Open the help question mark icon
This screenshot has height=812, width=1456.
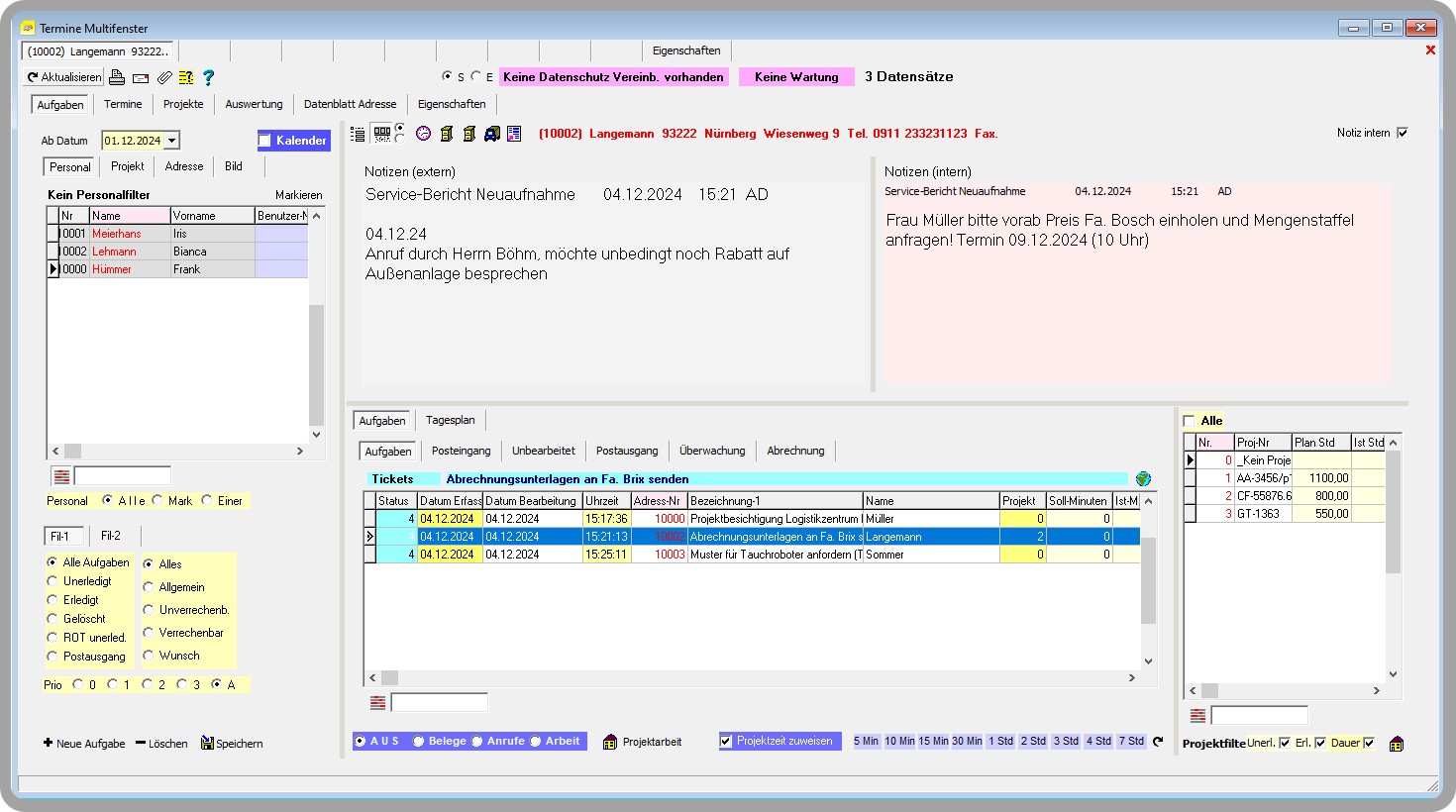tap(208, 77)
